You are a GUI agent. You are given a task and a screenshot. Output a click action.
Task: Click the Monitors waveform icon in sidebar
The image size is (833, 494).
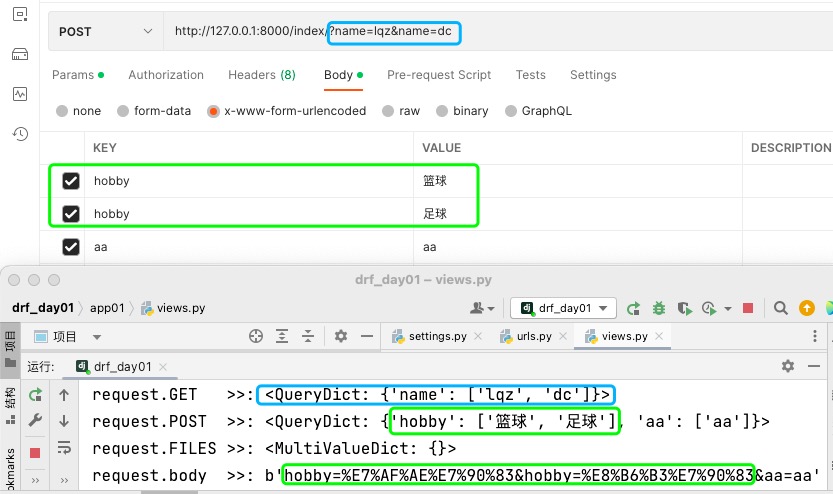click(19, 94)
